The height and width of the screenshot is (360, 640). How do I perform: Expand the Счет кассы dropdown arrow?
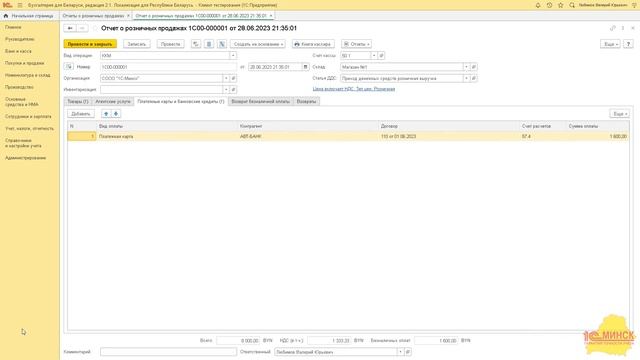point(374,55)
